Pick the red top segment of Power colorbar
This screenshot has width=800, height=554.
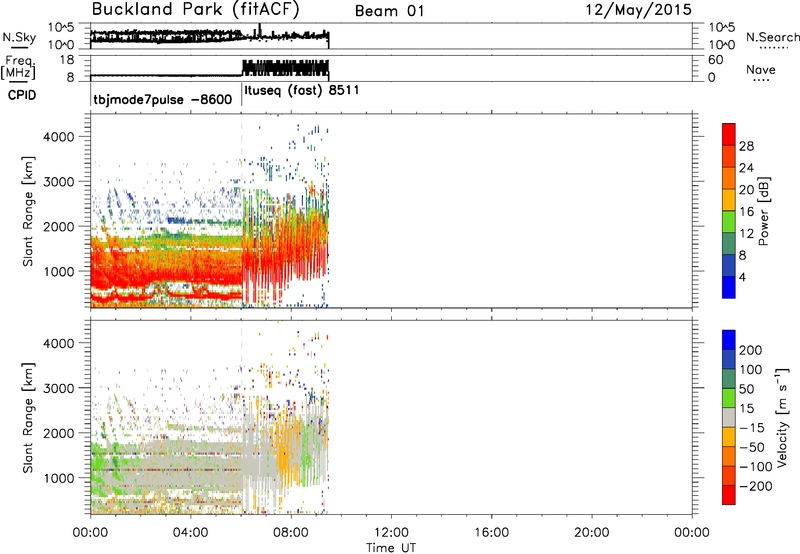pos(729,134)
